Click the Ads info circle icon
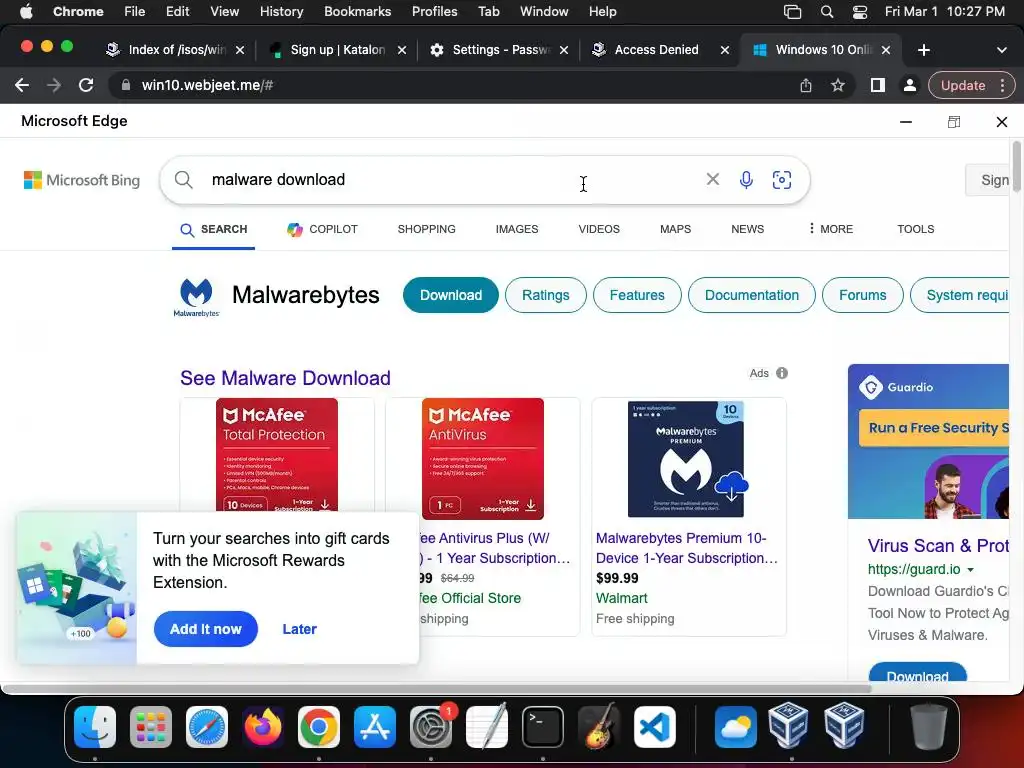 coord(782,373)
